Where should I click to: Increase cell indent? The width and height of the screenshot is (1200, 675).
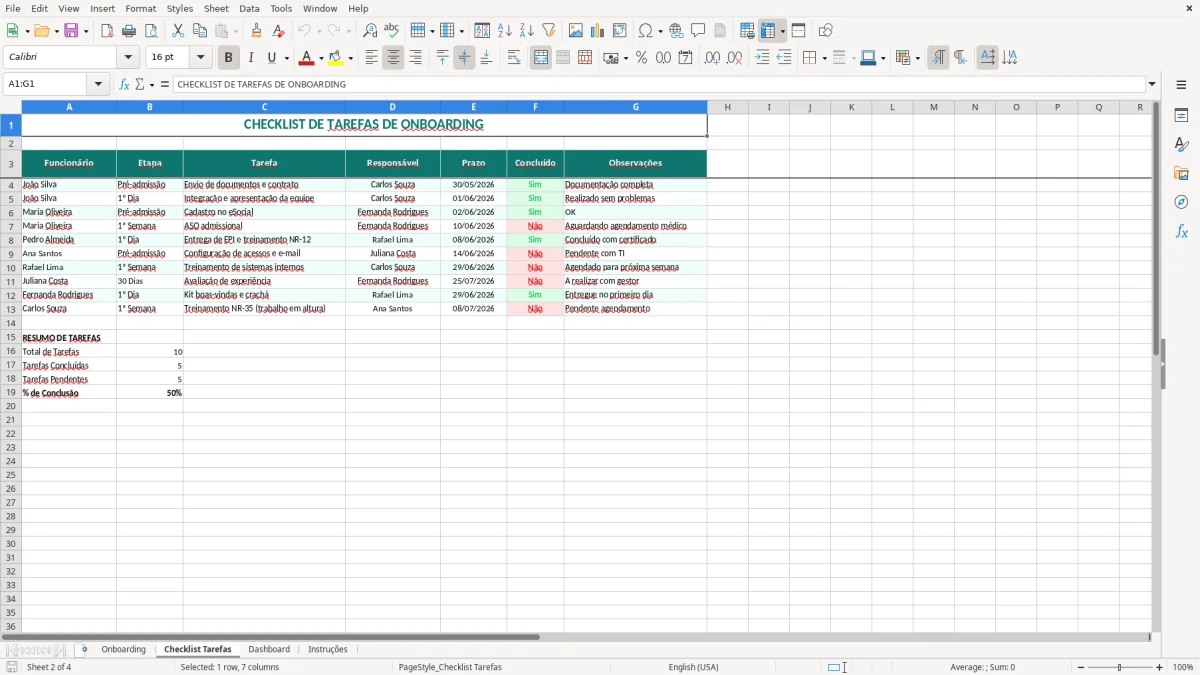click(762, 58)
